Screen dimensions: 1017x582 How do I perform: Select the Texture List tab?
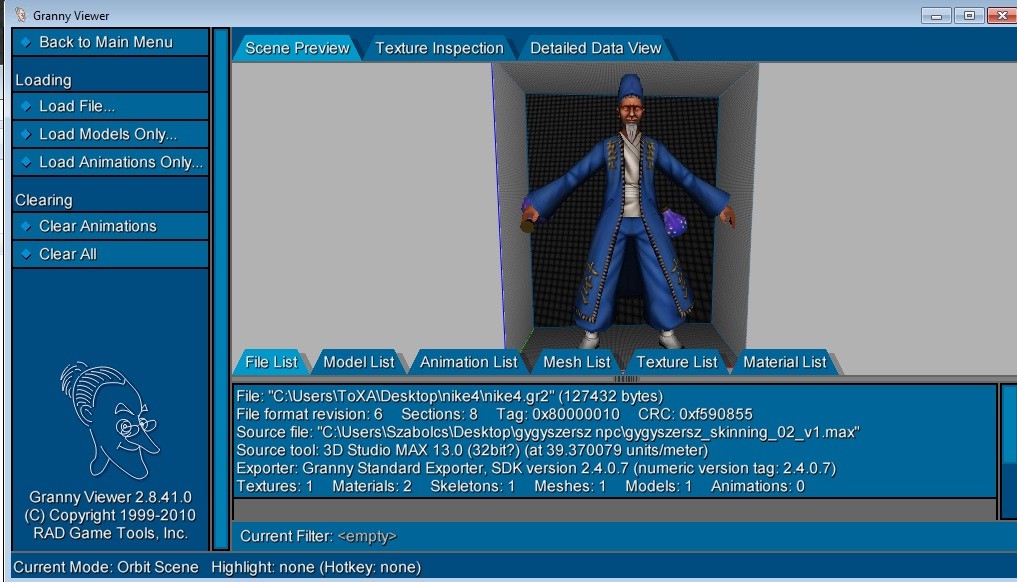coord(676,362)
